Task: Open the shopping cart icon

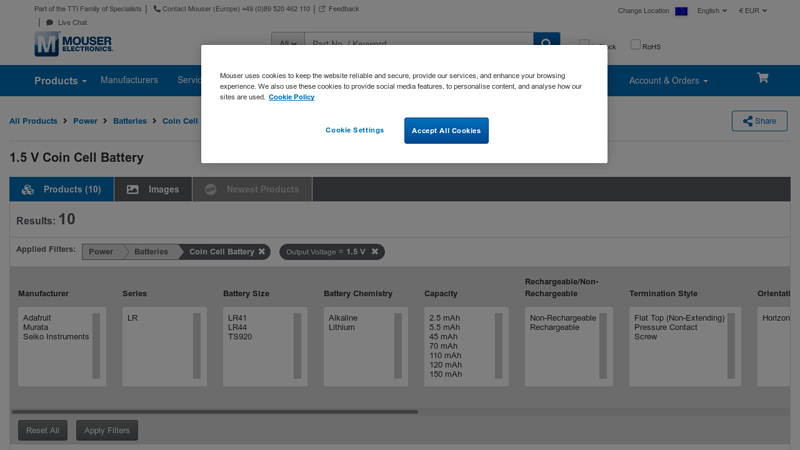Action: [x=763, y=78]
